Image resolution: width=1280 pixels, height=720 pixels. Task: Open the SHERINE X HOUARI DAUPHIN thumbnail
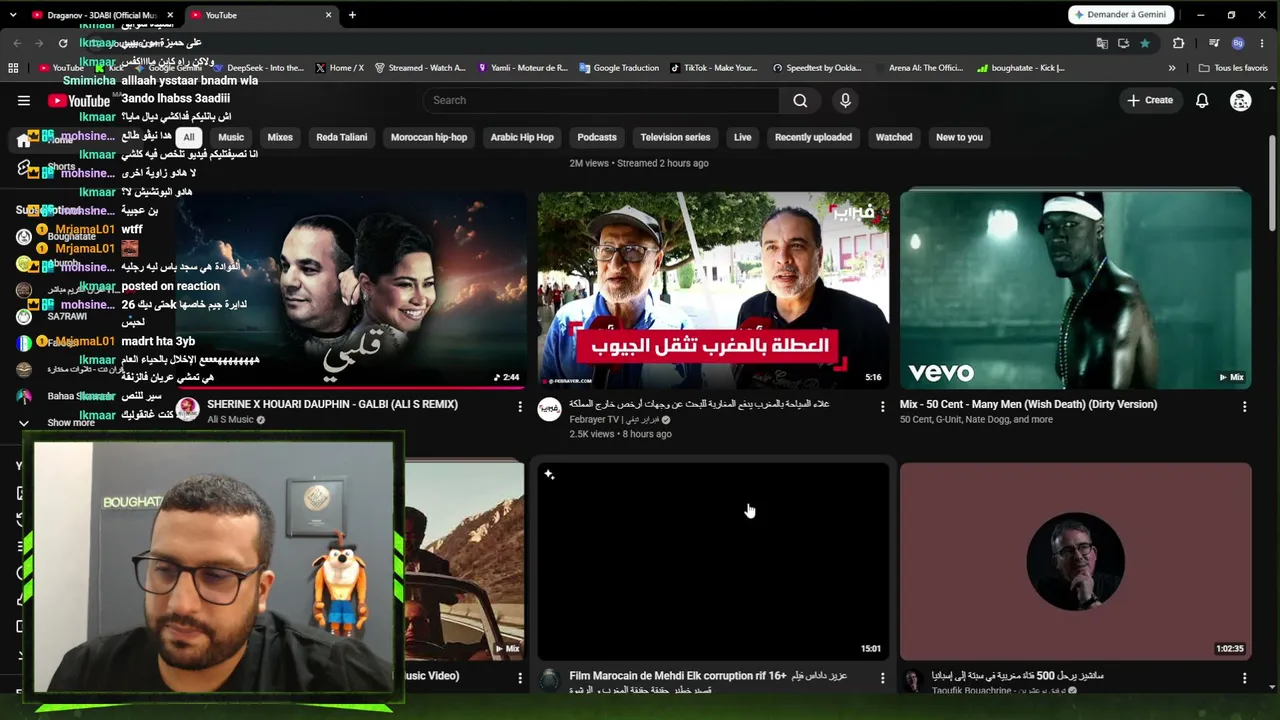pos(351,290)
